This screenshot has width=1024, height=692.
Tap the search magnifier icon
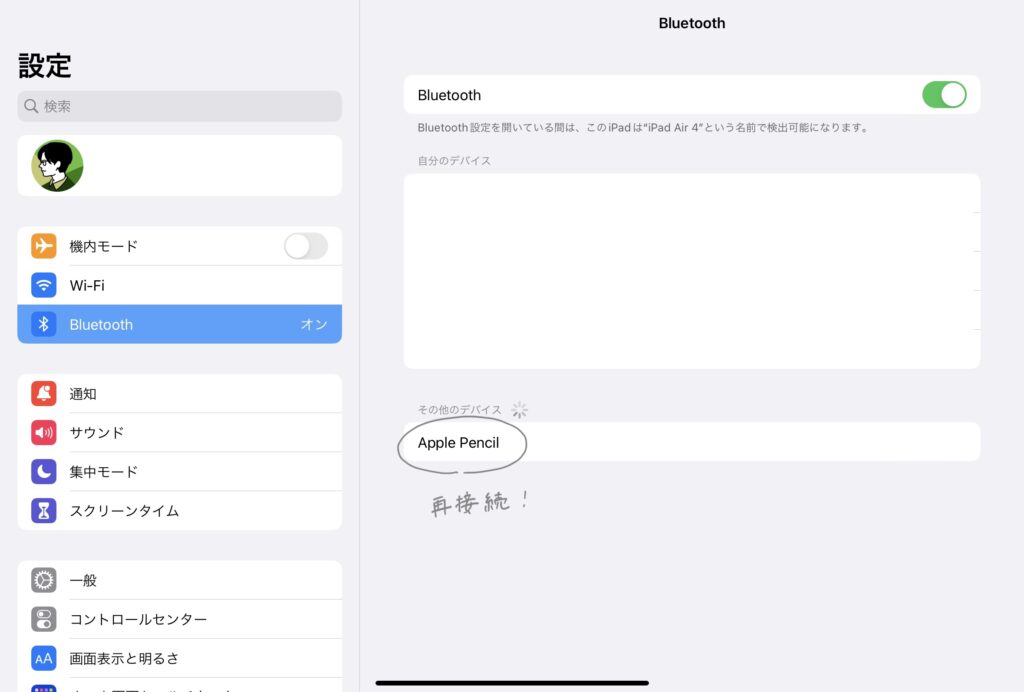(x=31, y=106)
